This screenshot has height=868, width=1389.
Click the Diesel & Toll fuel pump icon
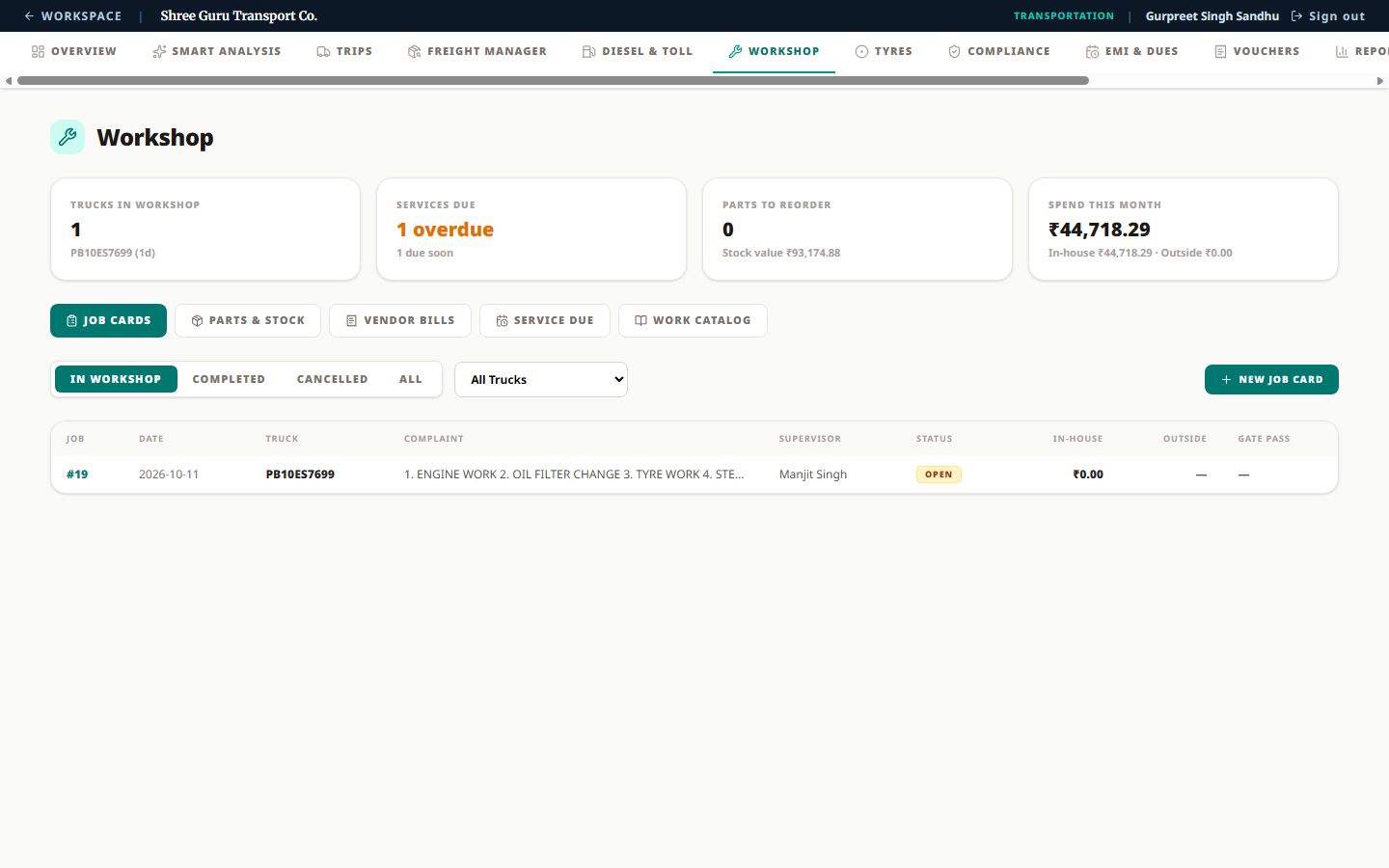(588, 51)
